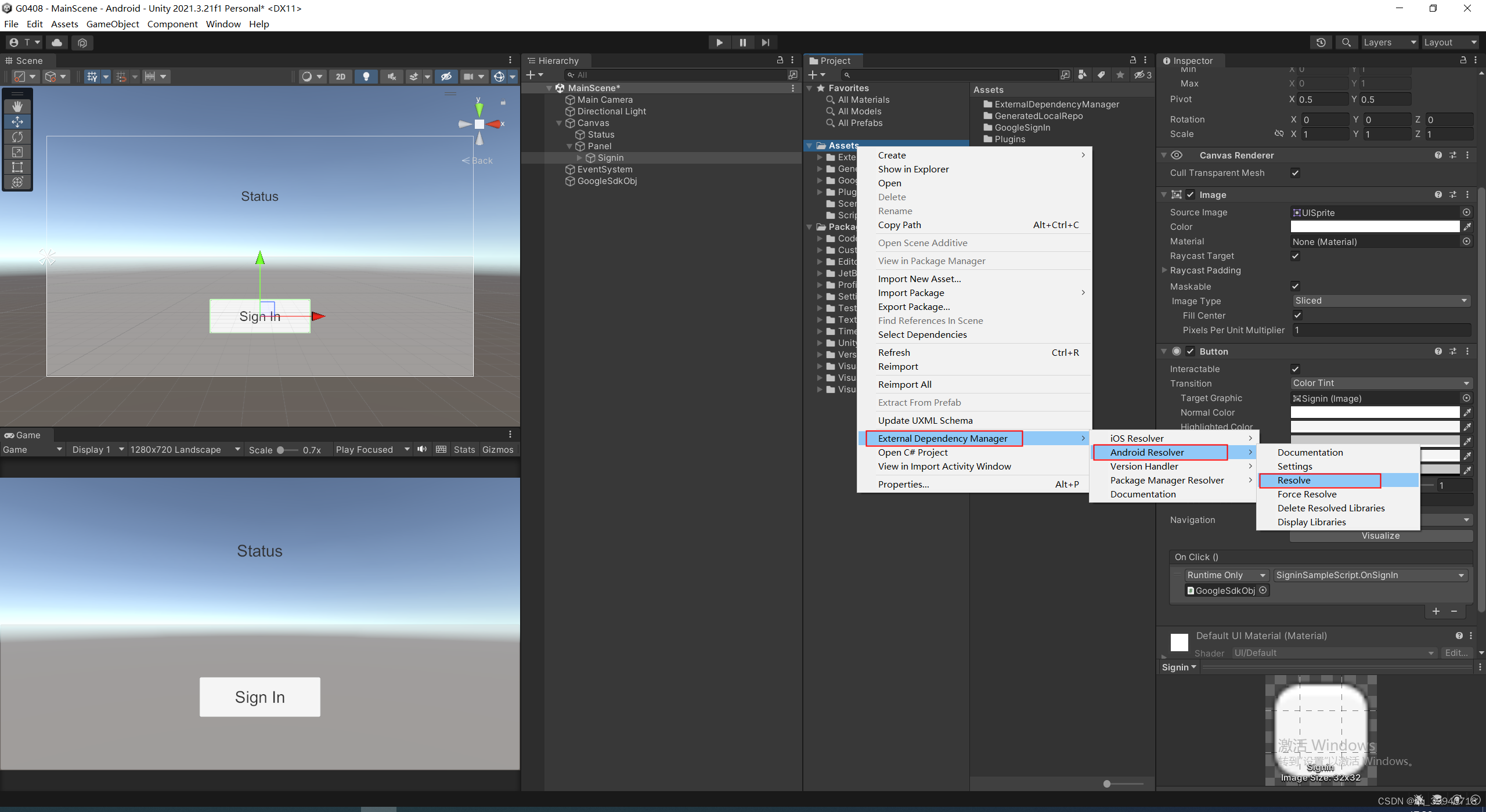The width and height of the screenshot is (1486, 812).
Task: Click the Image Color swatch
Action: [1374, 227]
